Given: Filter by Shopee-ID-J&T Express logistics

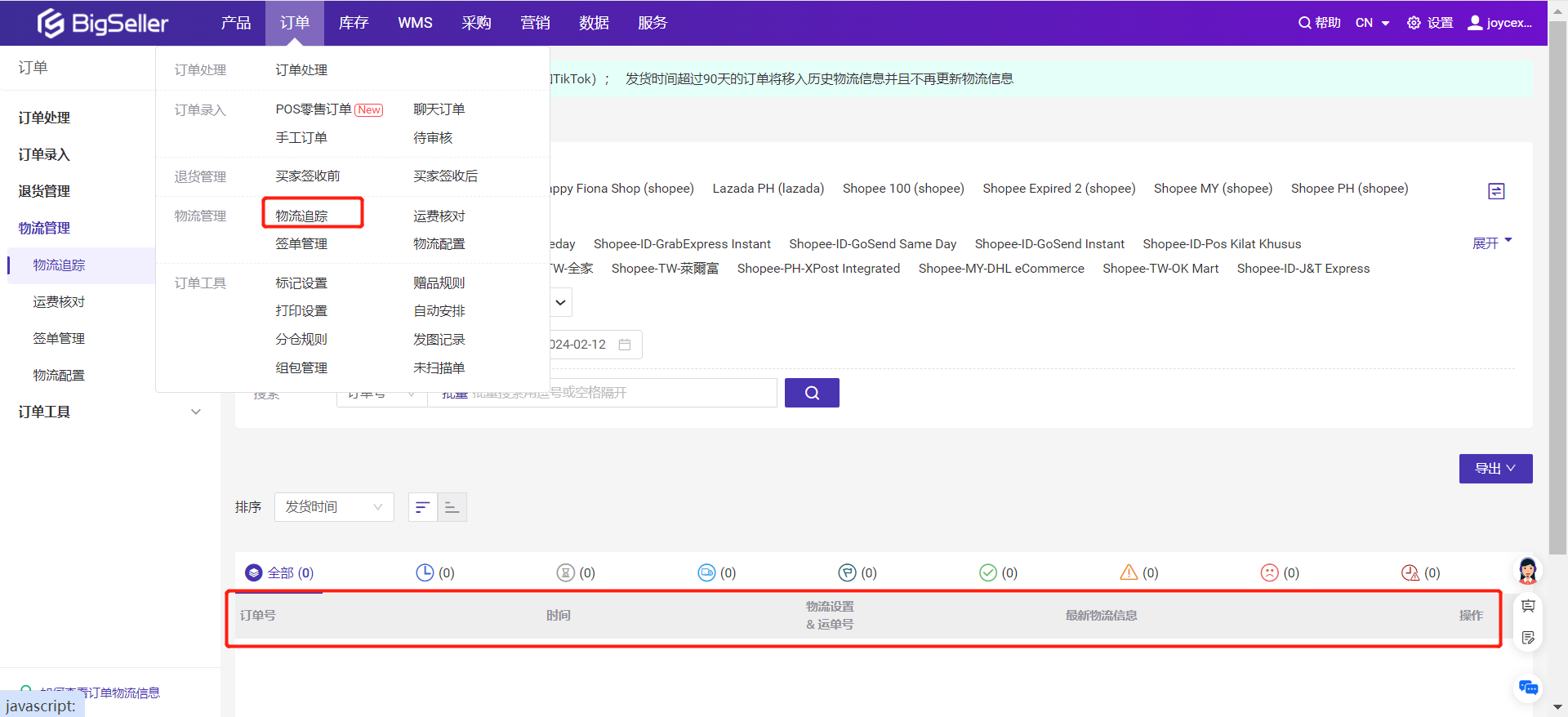Looking at the screenshot, I should point(1303,269).
